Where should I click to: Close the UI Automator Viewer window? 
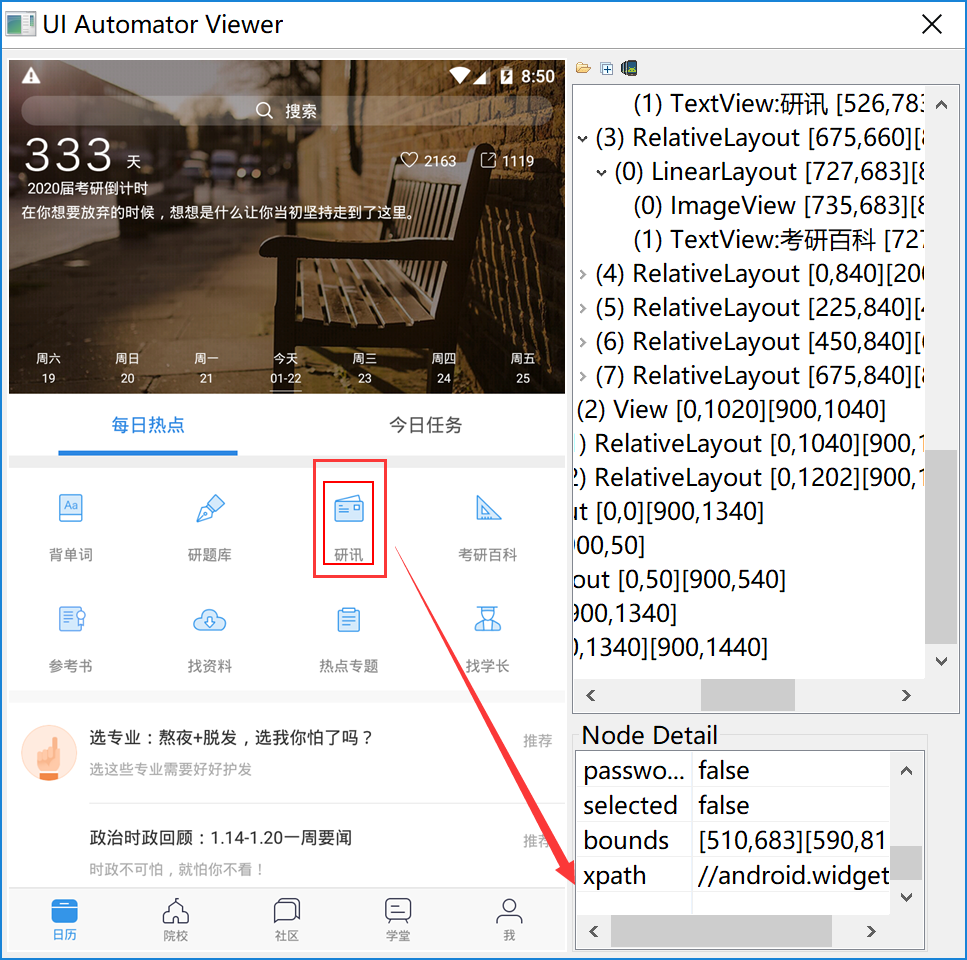pos(931,25)
